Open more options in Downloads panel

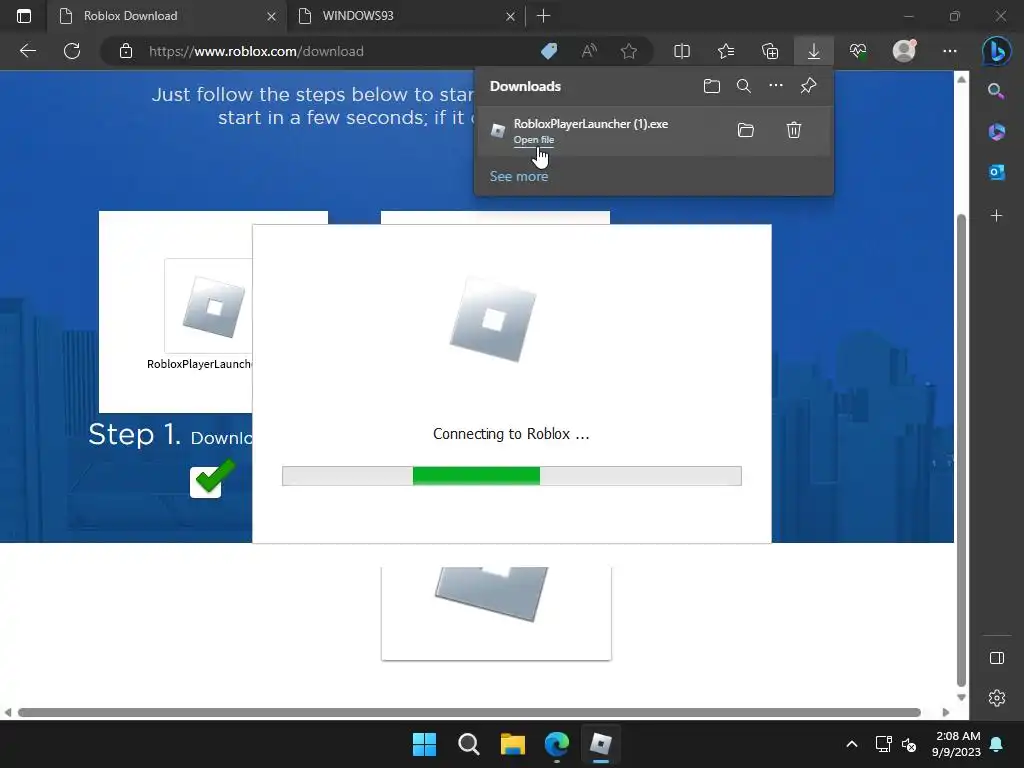coord(775,86)
